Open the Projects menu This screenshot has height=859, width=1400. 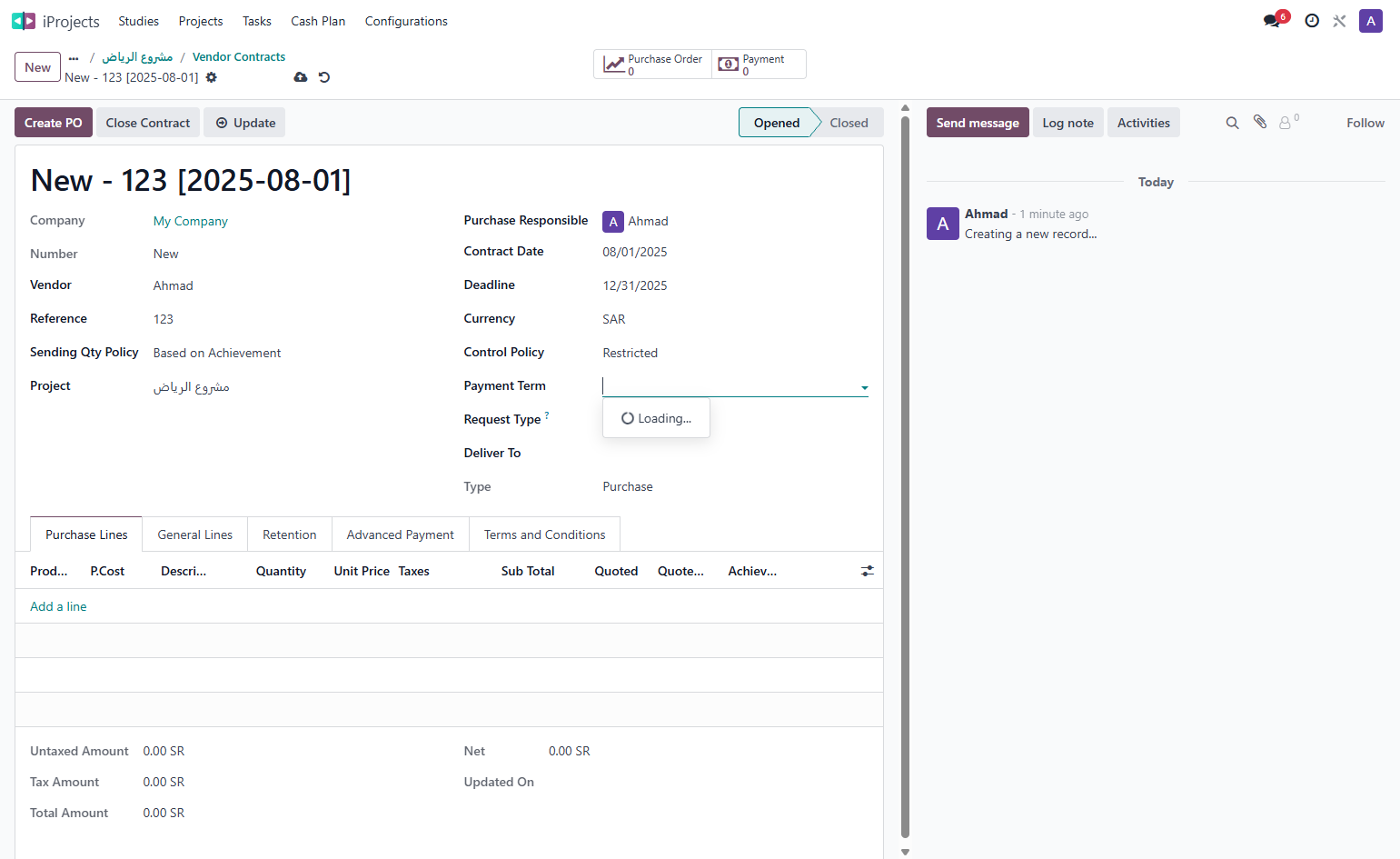201,21
